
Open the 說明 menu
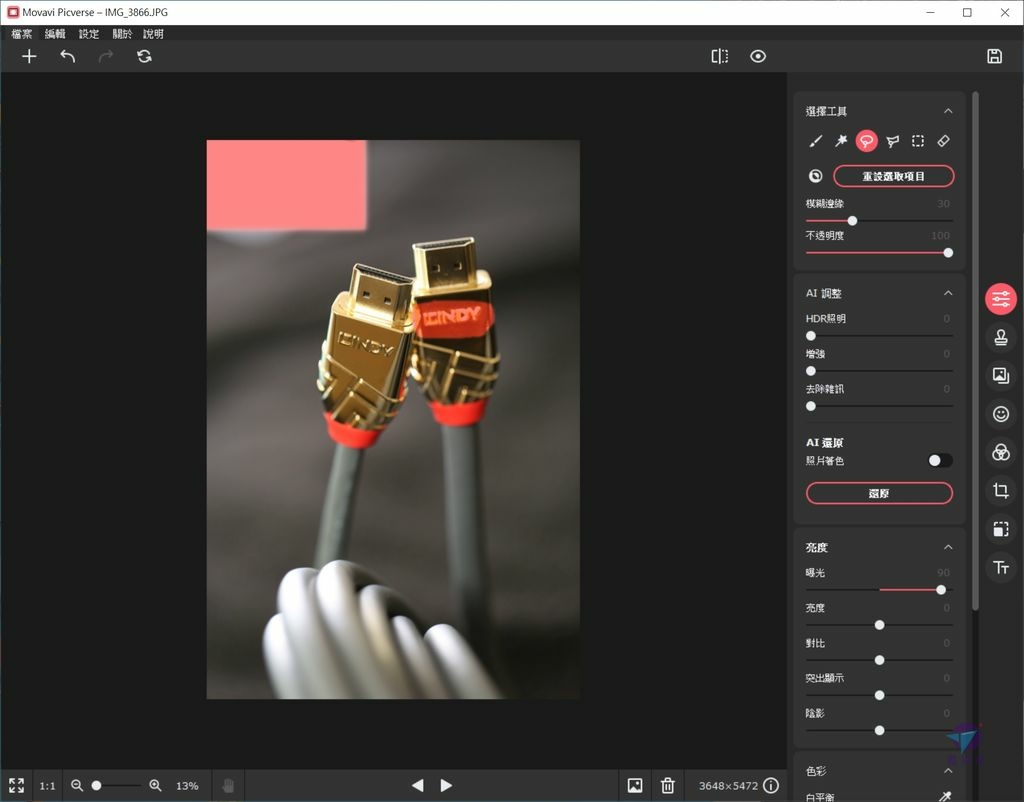coord(153,34)
